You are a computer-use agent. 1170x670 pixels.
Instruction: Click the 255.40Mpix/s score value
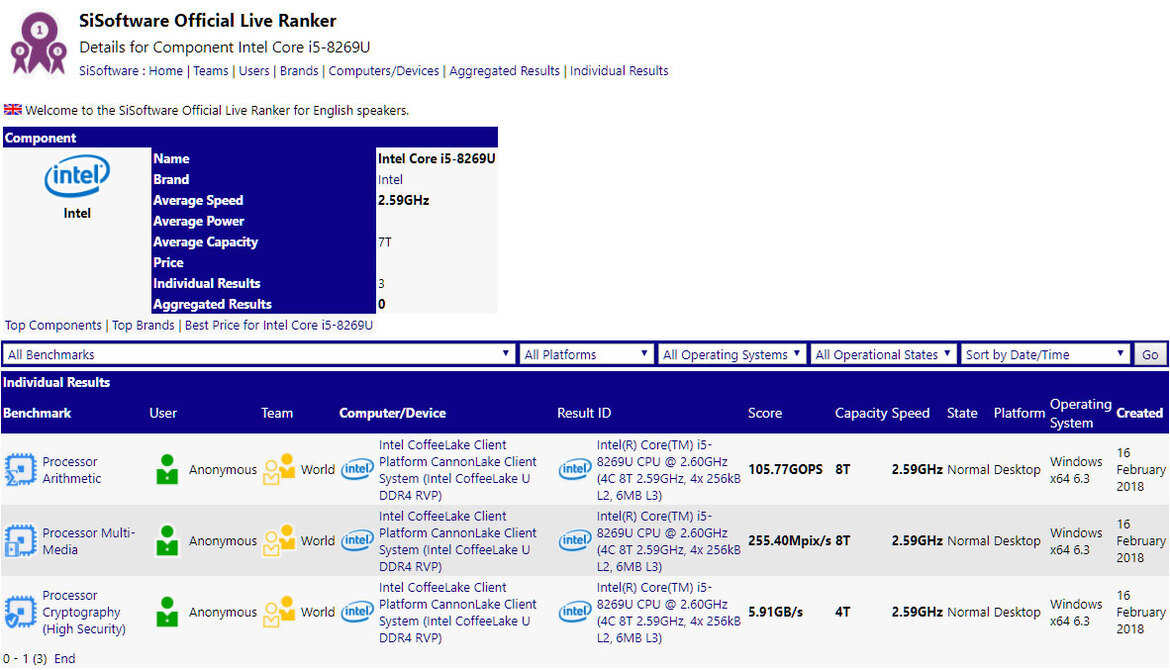790,541
